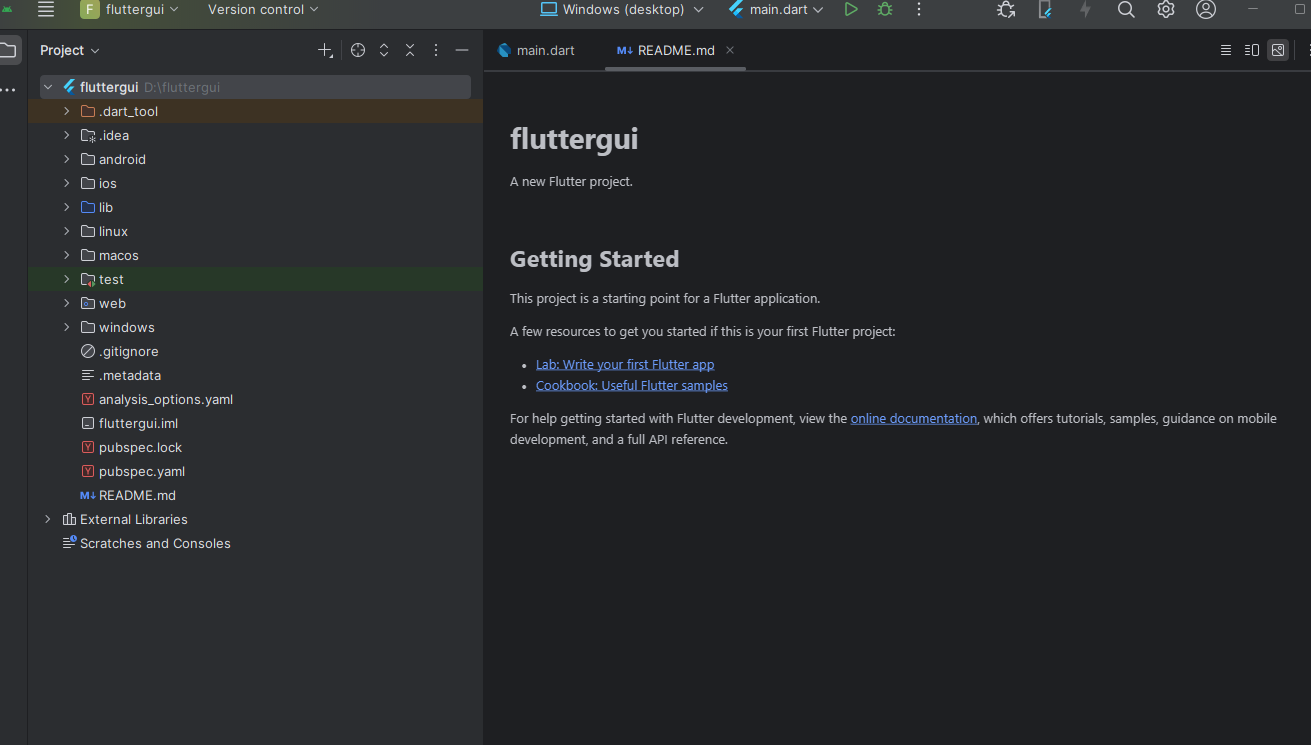Click the add new file plus icon
The width and height of the screenshot is (1311, 745).
coord(325,50)
